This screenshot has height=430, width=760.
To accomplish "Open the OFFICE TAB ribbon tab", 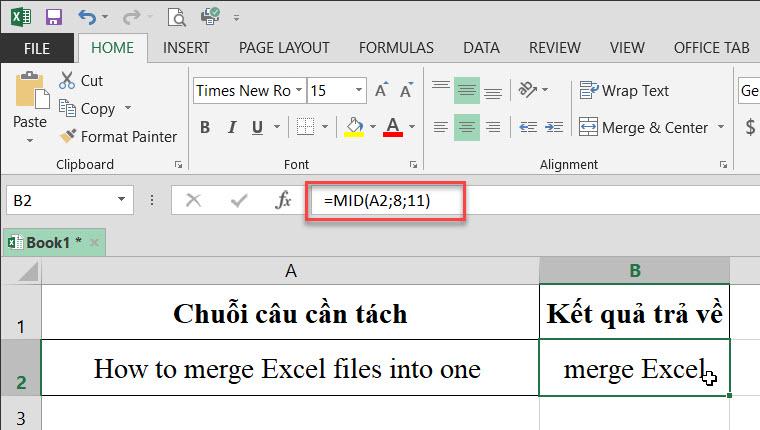I will click(x=712, y=48).
